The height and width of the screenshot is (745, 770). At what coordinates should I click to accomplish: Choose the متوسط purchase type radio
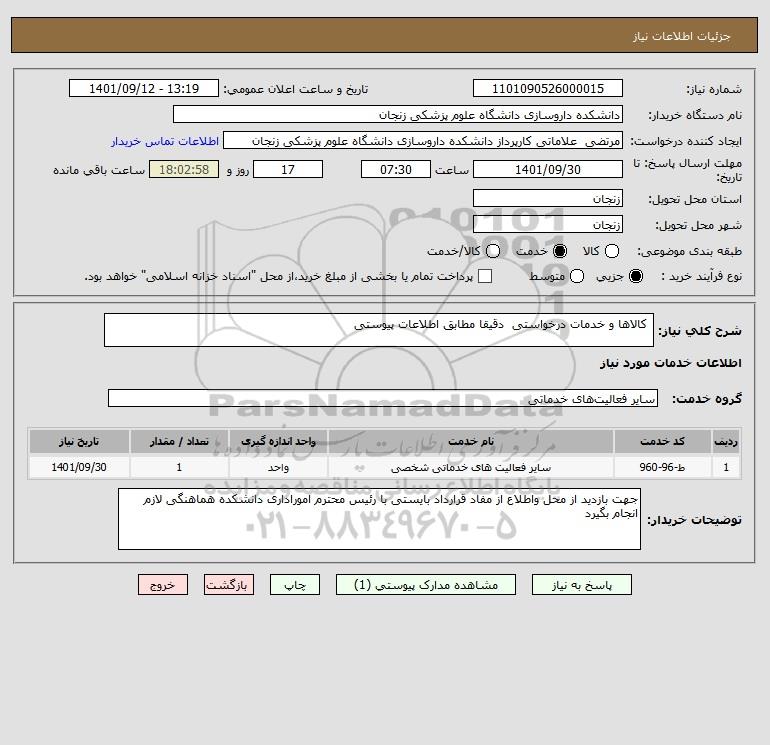coord(577,276)
